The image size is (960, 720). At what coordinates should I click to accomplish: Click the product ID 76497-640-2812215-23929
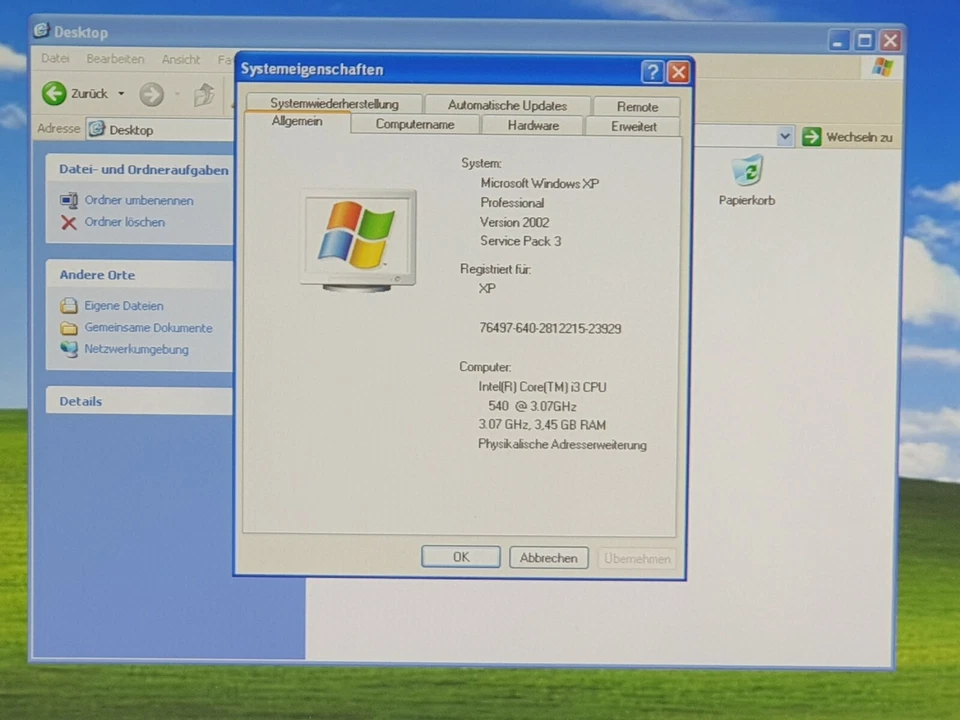tap(550, 328)
